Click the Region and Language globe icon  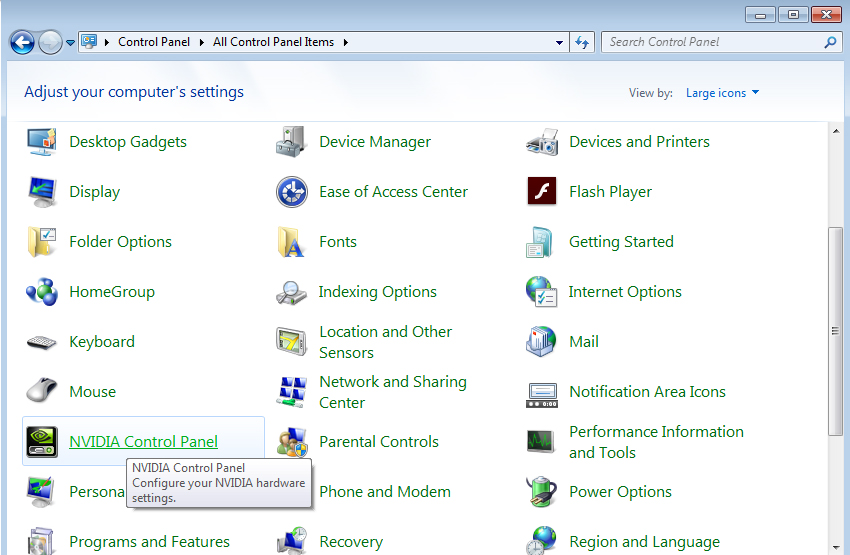tap(541, 540)
